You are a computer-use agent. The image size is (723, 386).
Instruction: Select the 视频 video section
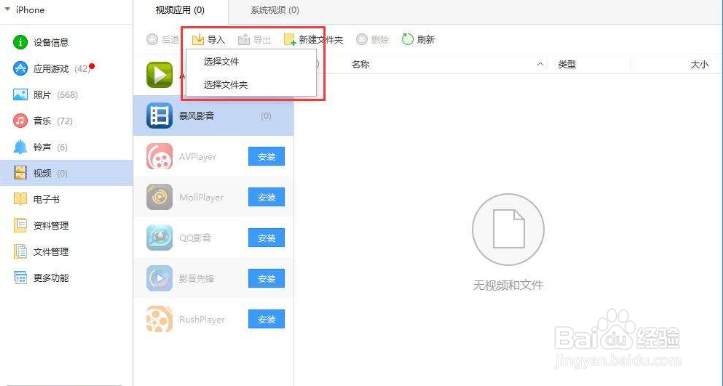click(66, 173)
